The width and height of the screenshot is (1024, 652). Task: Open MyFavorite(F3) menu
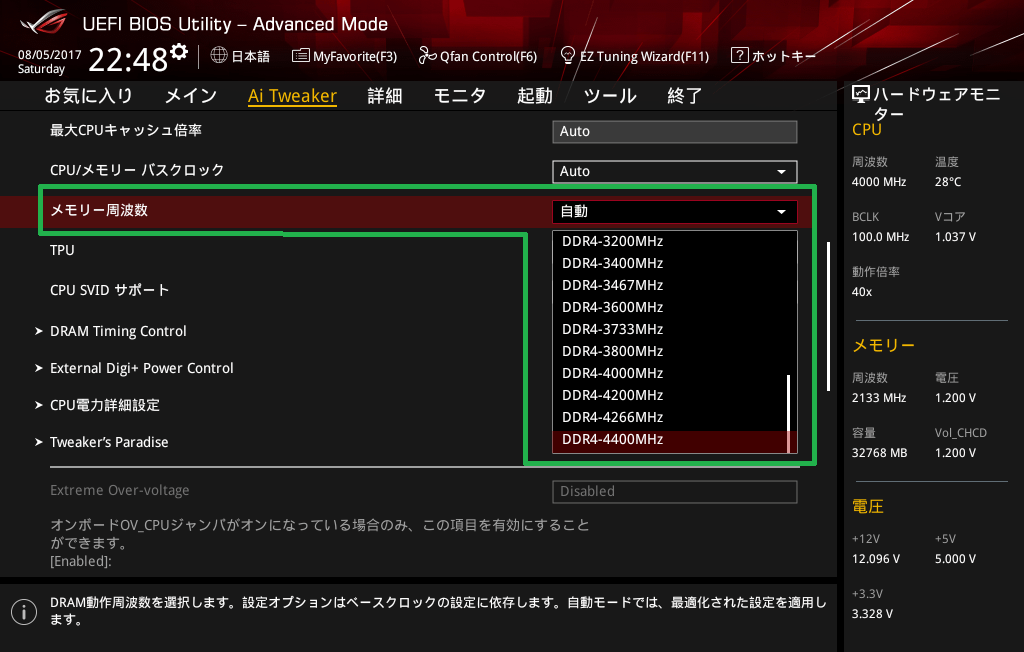[x=355, y=57]
